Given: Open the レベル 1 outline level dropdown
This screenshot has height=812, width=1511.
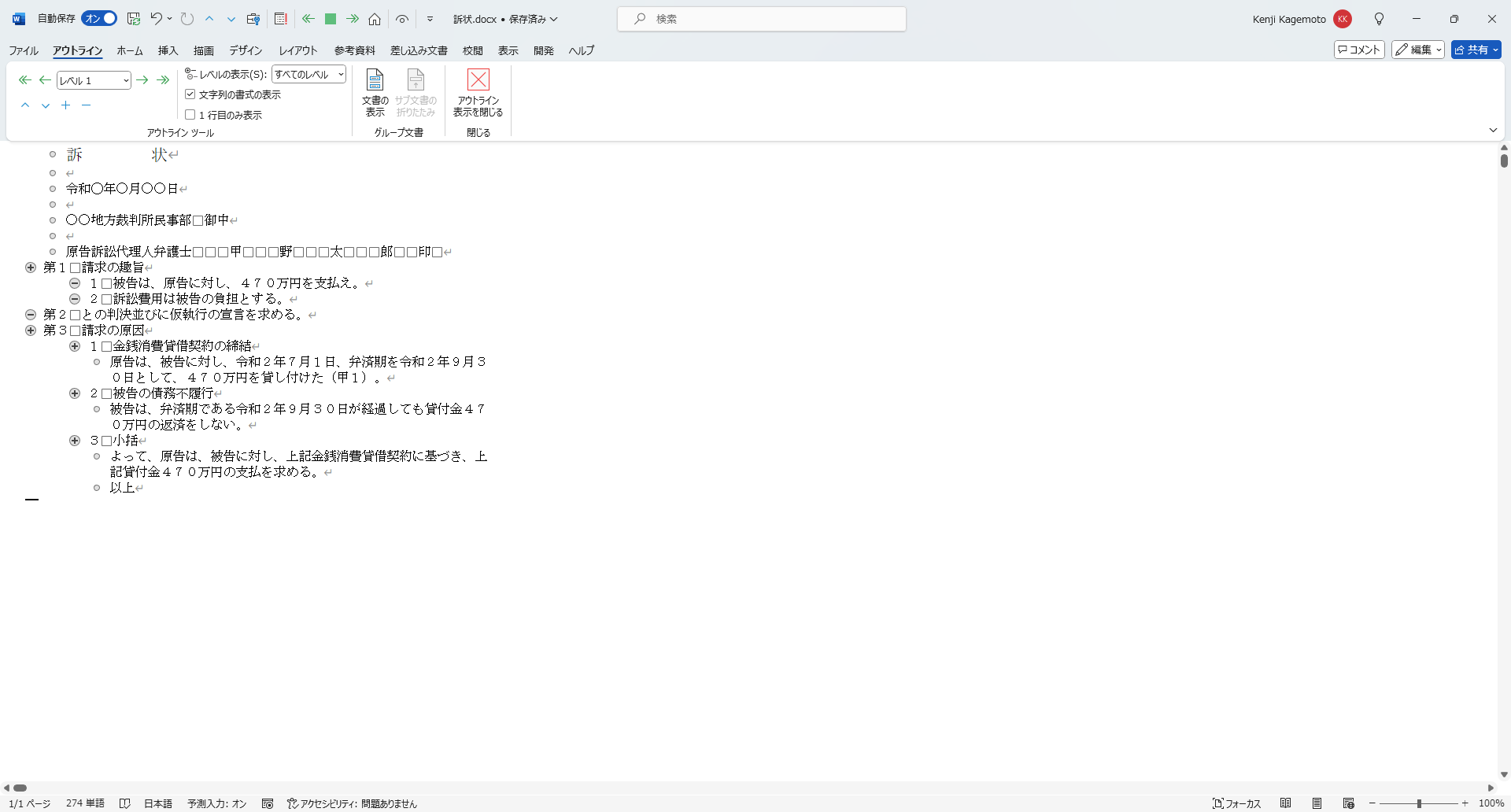Looking at the screenshot, I should click(94, 80).
